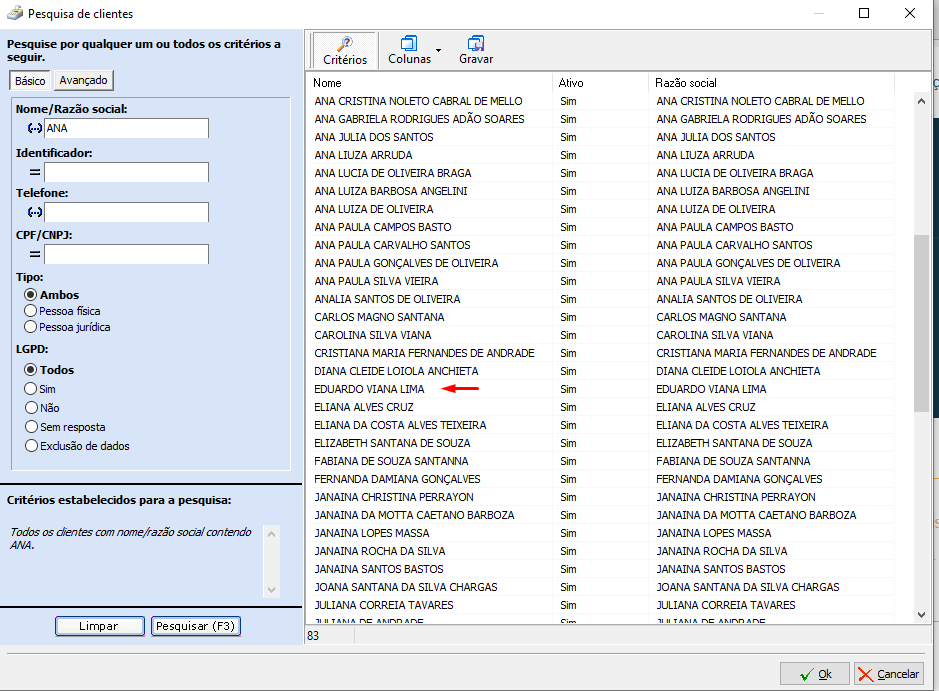Select ANA GABRIELA RODRIGUES ADÃO SOARES in Nome column
Viewport: 939px width, 691px height.
point(419,119)
